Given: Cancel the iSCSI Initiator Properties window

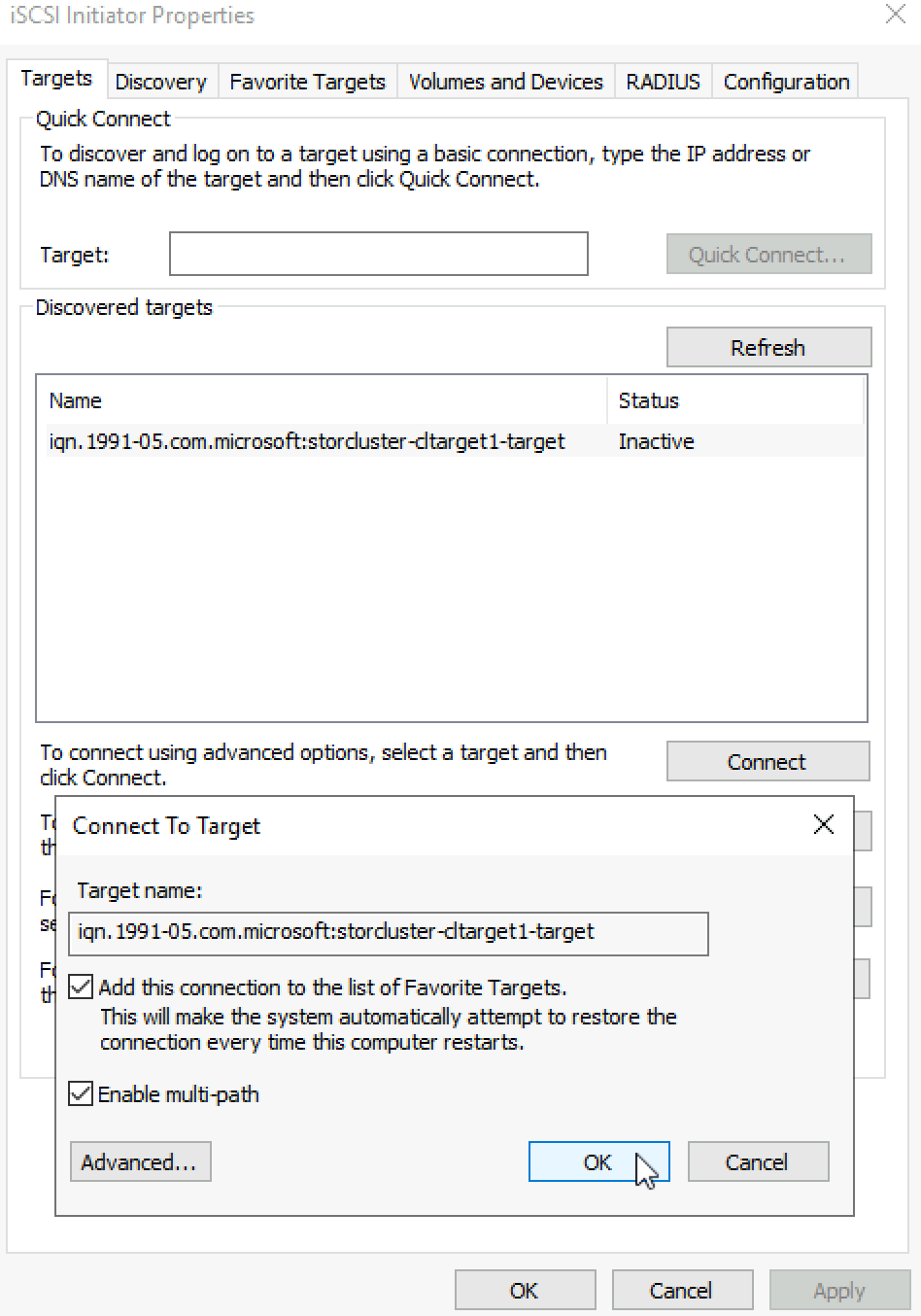Looking at the screenshot, I should point(682,1291).
